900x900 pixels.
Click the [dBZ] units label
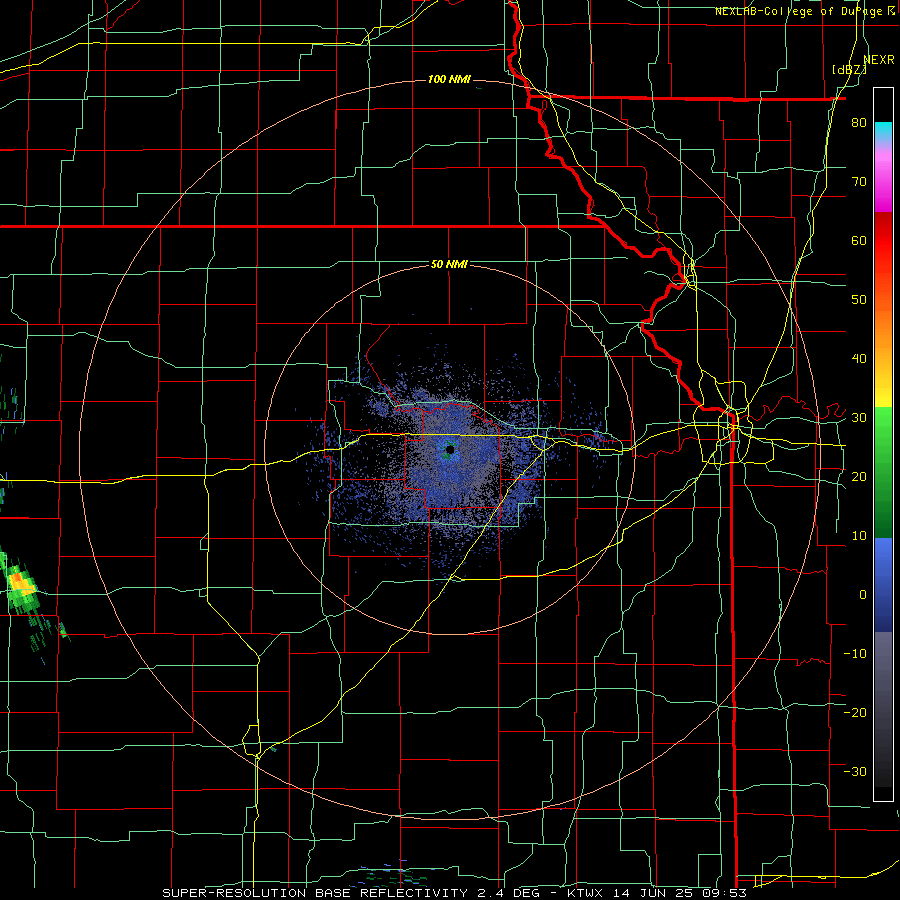point(849,69)
